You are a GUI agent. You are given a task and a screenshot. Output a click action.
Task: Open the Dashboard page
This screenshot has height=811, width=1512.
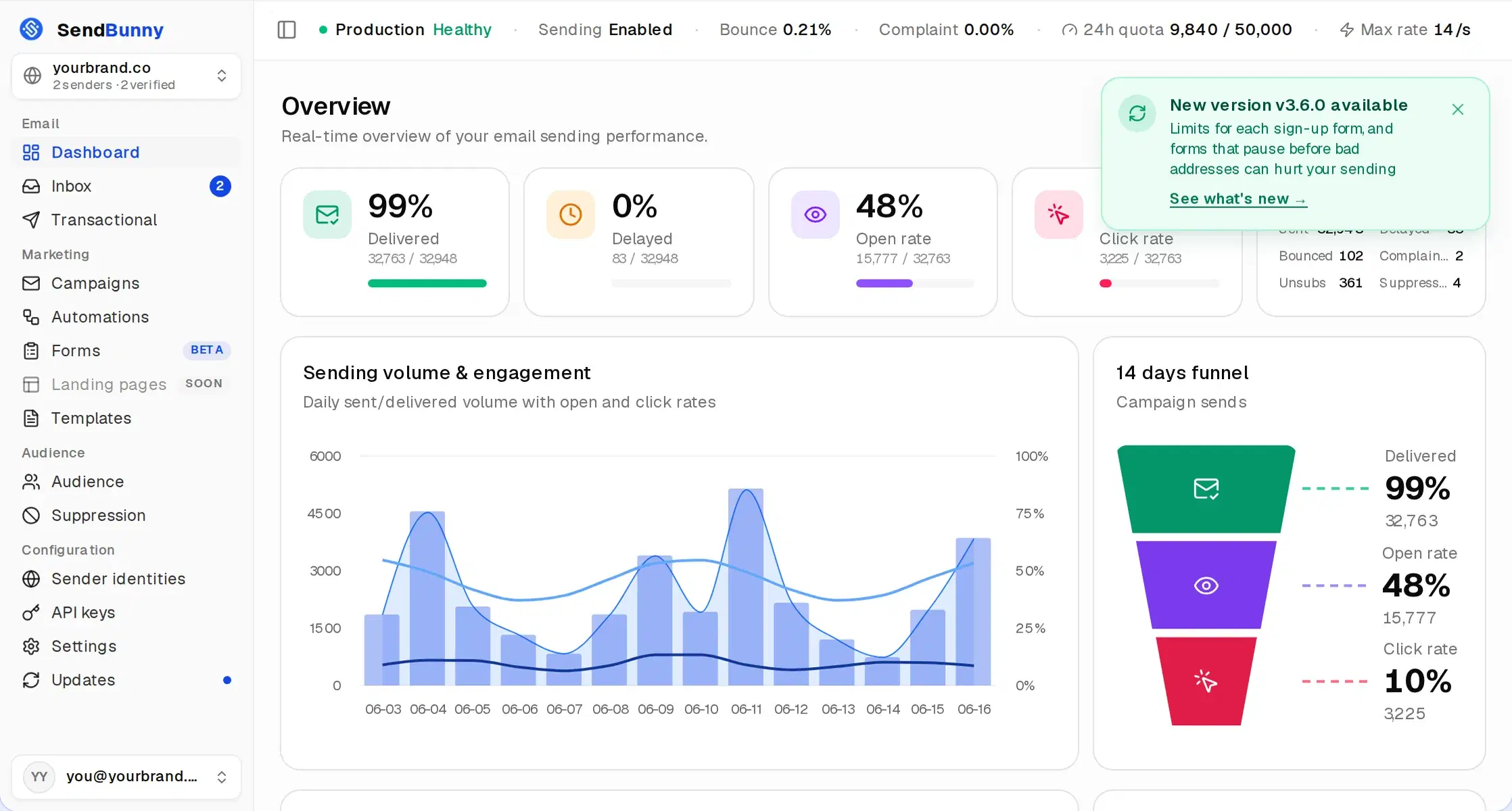pos(126,153)
